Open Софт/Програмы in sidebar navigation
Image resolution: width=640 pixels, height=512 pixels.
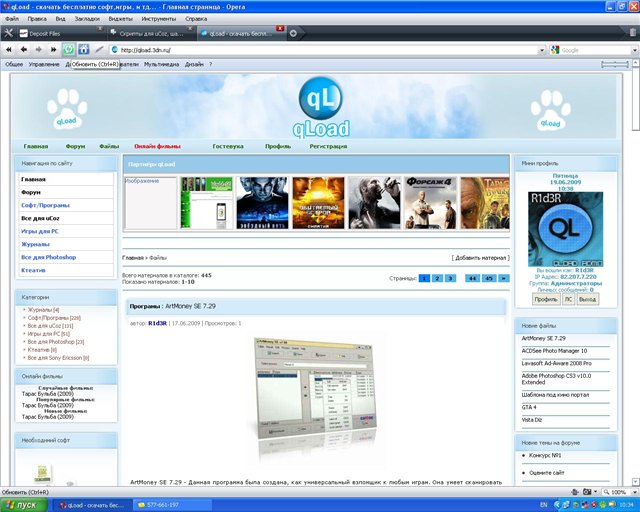click(45, 205)
